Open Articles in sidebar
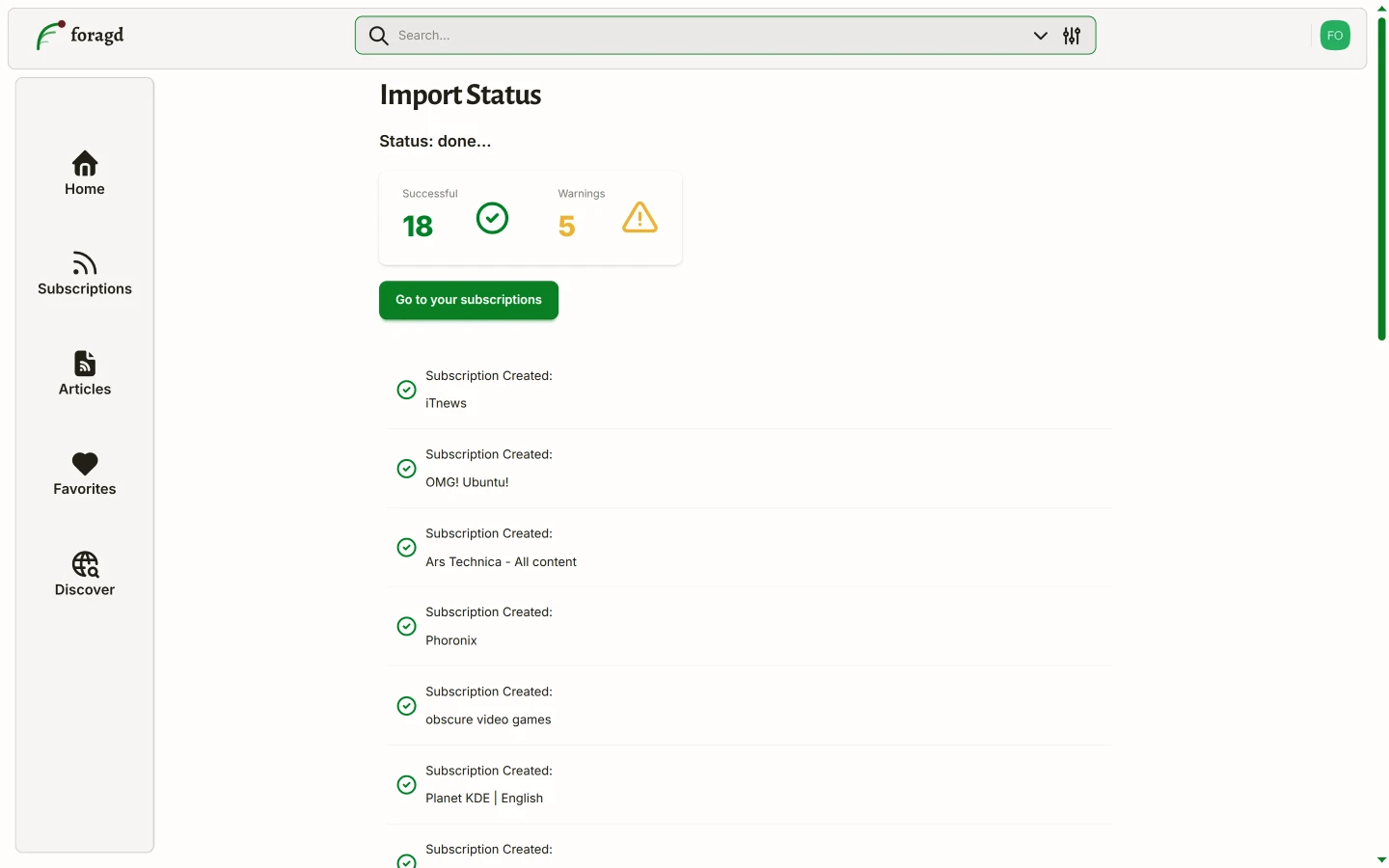 (x=85, y=374)
